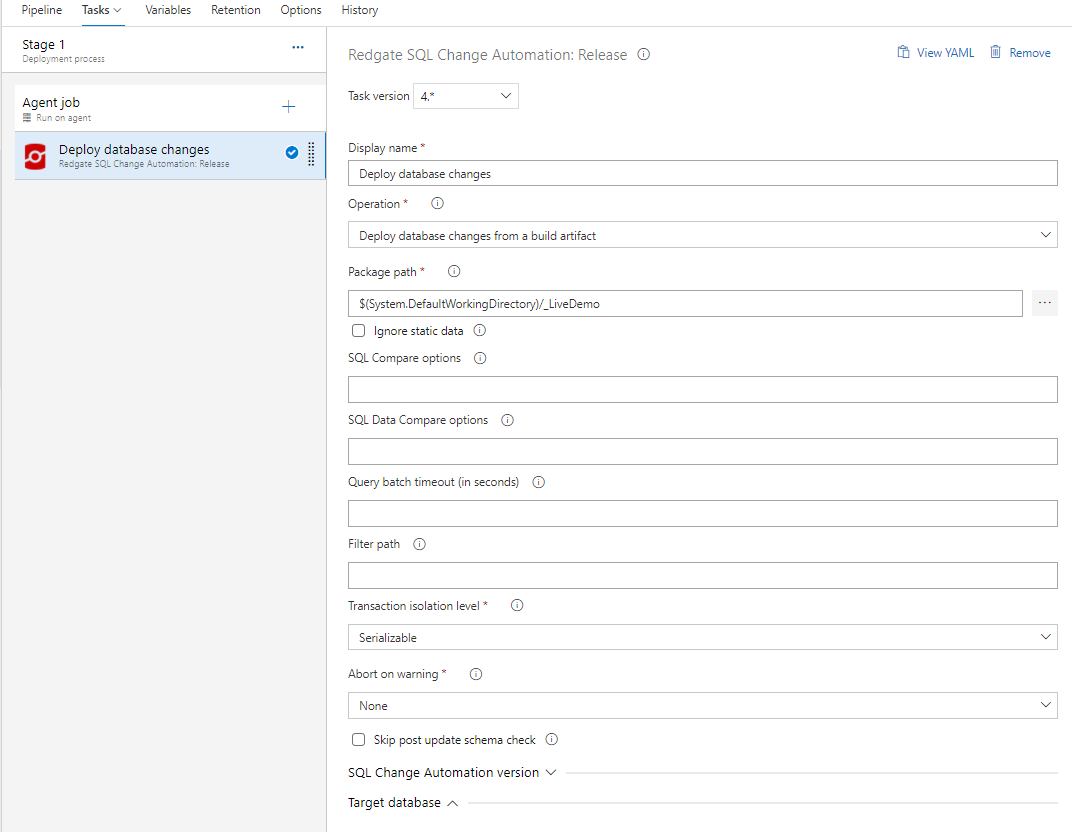Image resolution: width=1072 pixels, height=832 pixels.
Task: Click the info icon for Query batch timeout
Action: 539,482
